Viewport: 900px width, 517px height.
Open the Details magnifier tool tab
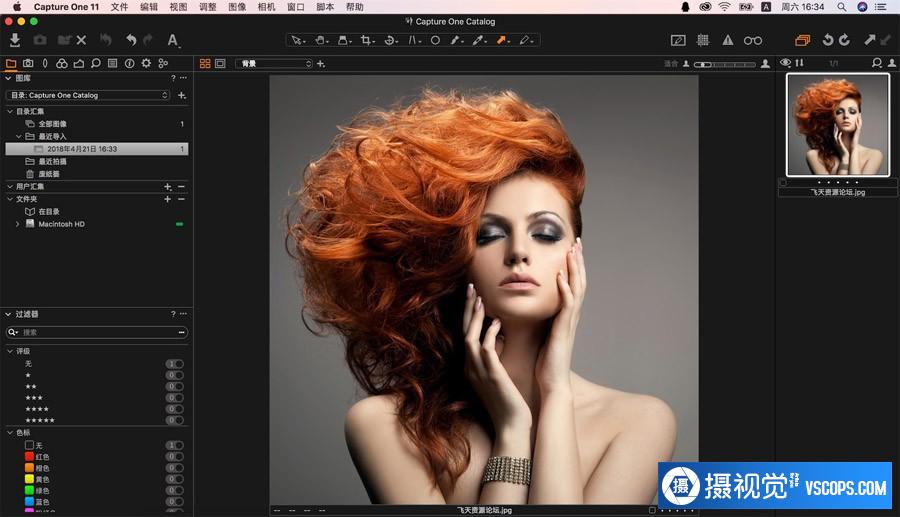coord(95,63)
